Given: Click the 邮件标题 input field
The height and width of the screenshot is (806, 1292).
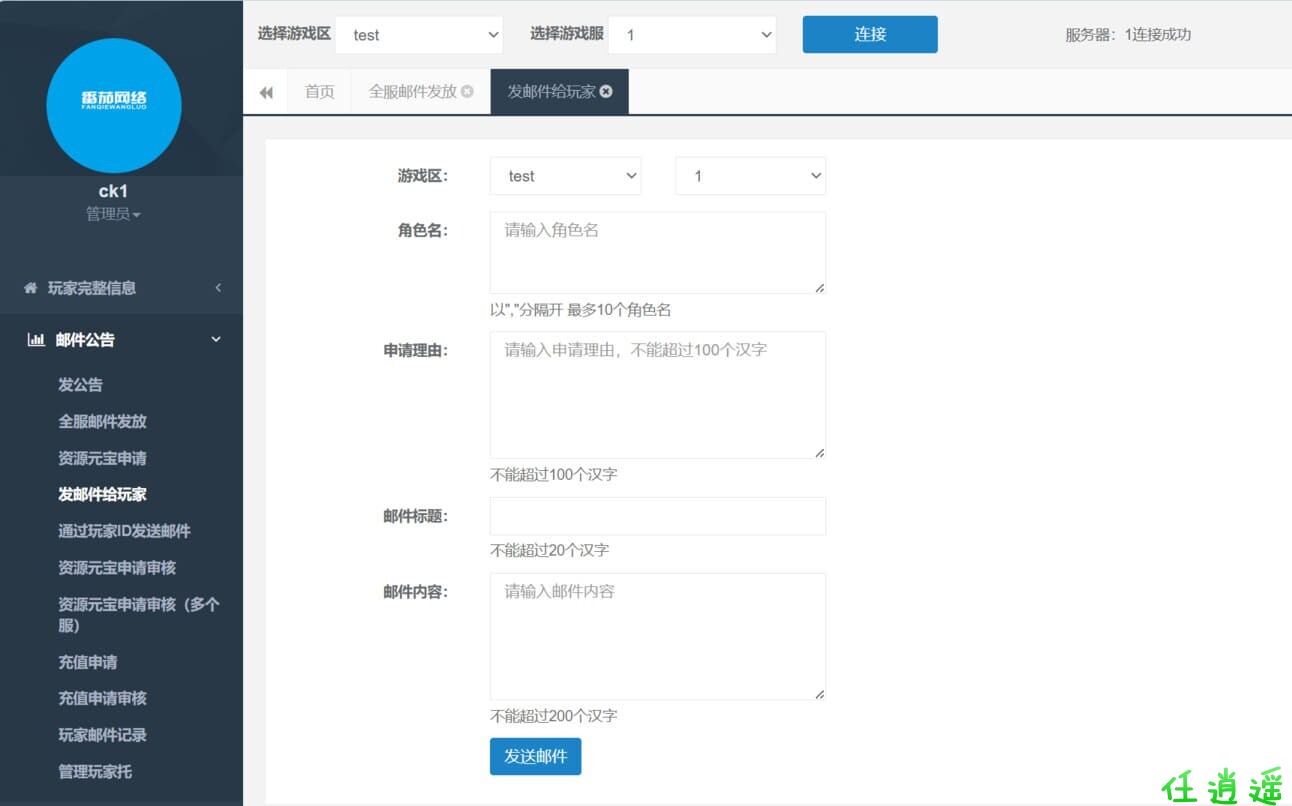Looking at the screenshot, I should 657,515.
